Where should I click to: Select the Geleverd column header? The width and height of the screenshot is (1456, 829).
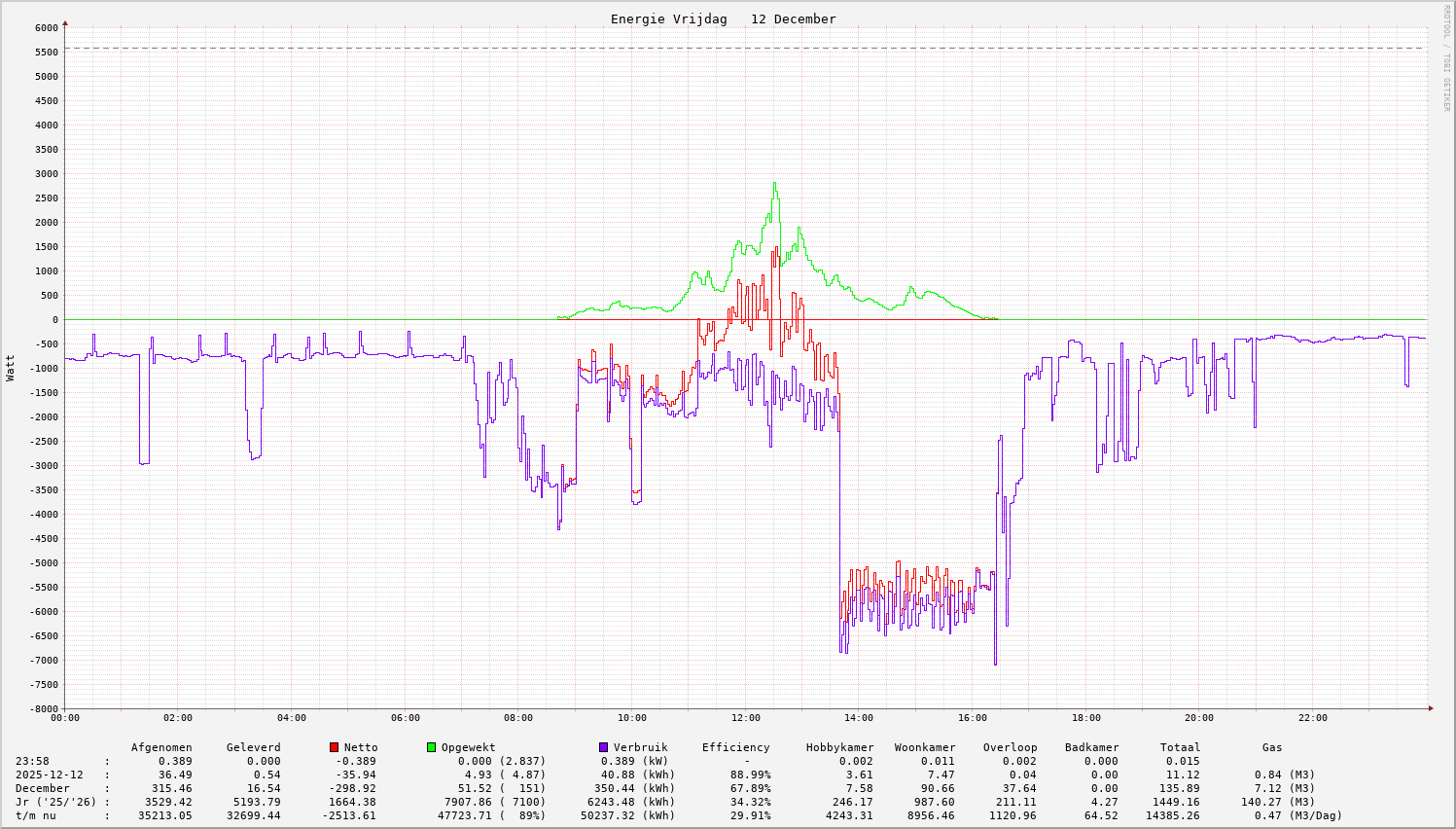coord(253,747)
